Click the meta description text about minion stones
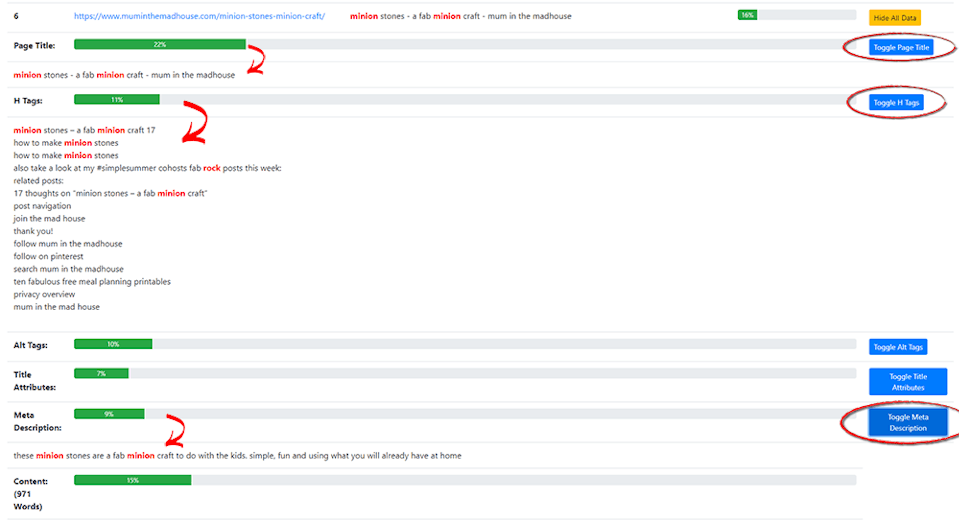 click(237, 456)
